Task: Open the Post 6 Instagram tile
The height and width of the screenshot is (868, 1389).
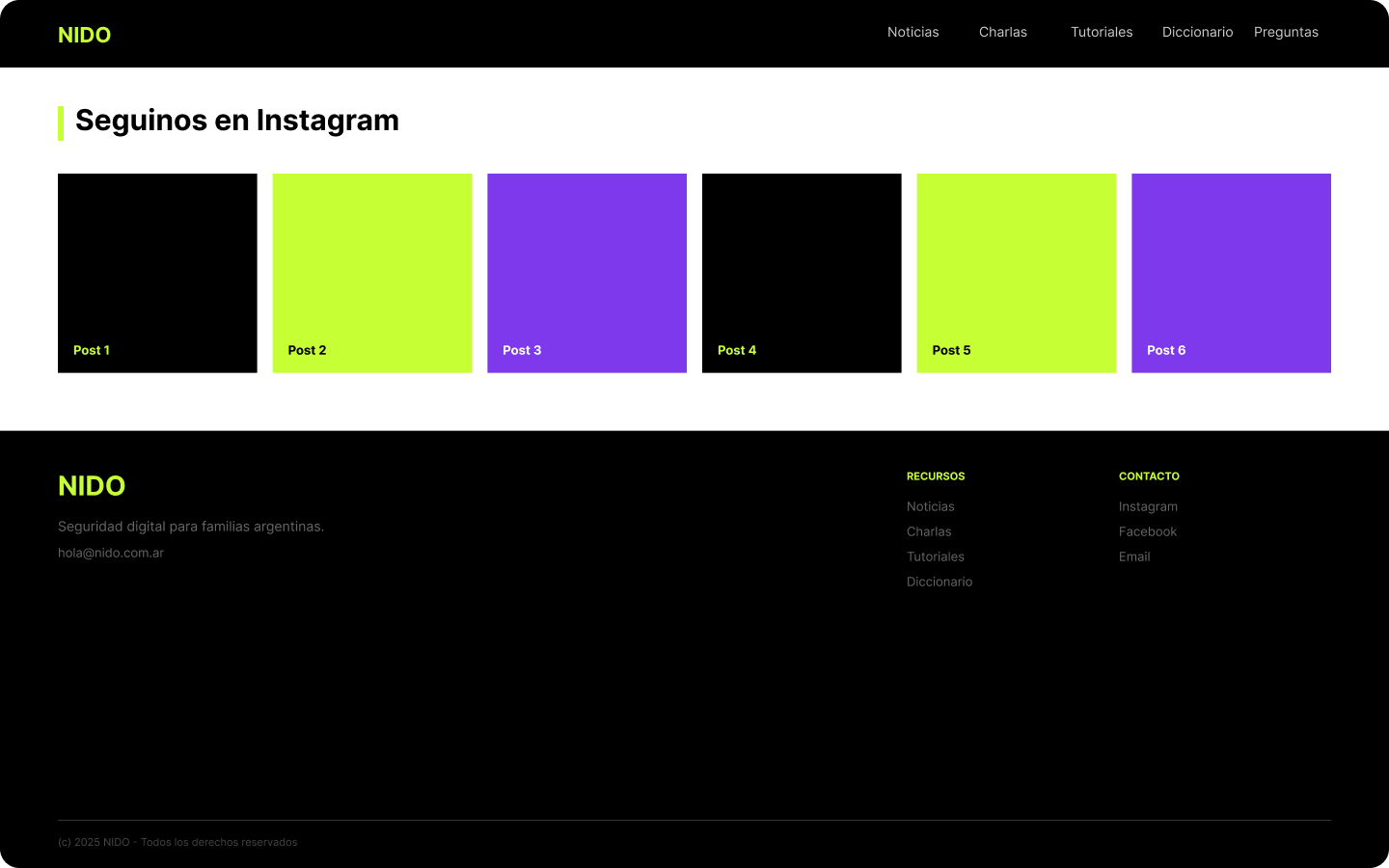Action: pos(1231,273)
